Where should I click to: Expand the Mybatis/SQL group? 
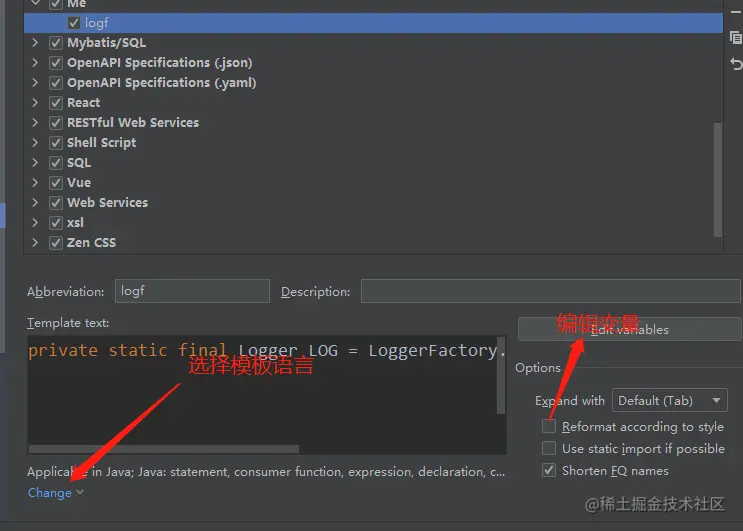pyautogui.click(x=35, y=43)
